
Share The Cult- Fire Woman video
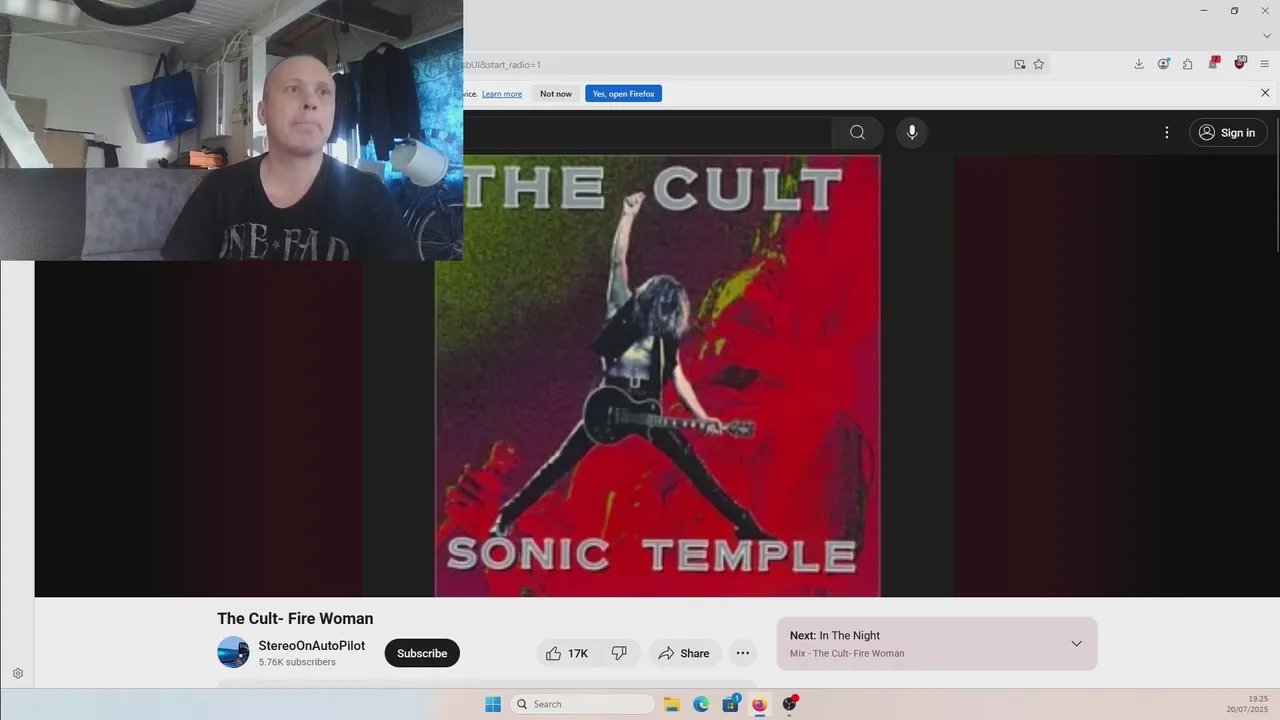[684, 653]
